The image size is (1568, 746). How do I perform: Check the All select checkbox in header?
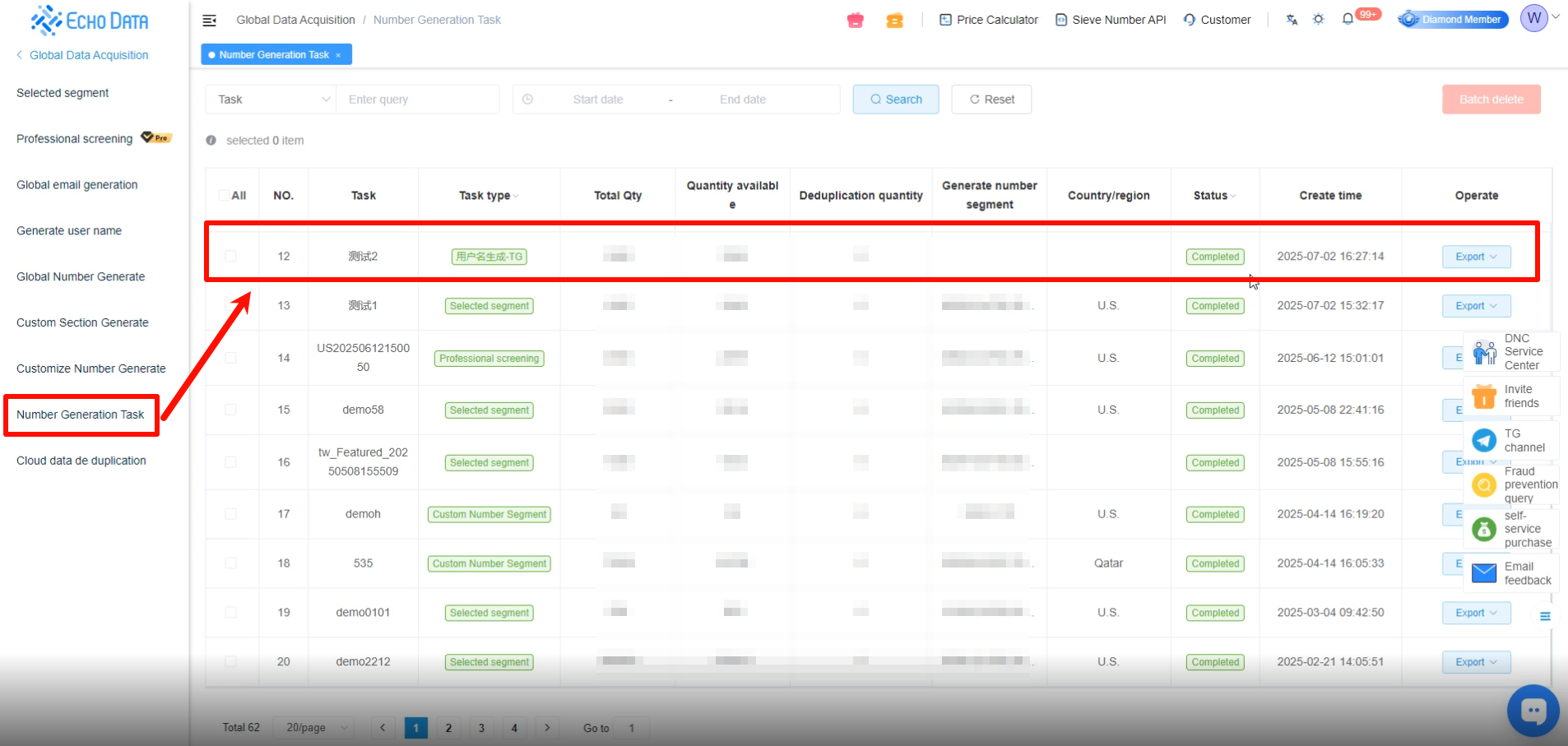225,196
